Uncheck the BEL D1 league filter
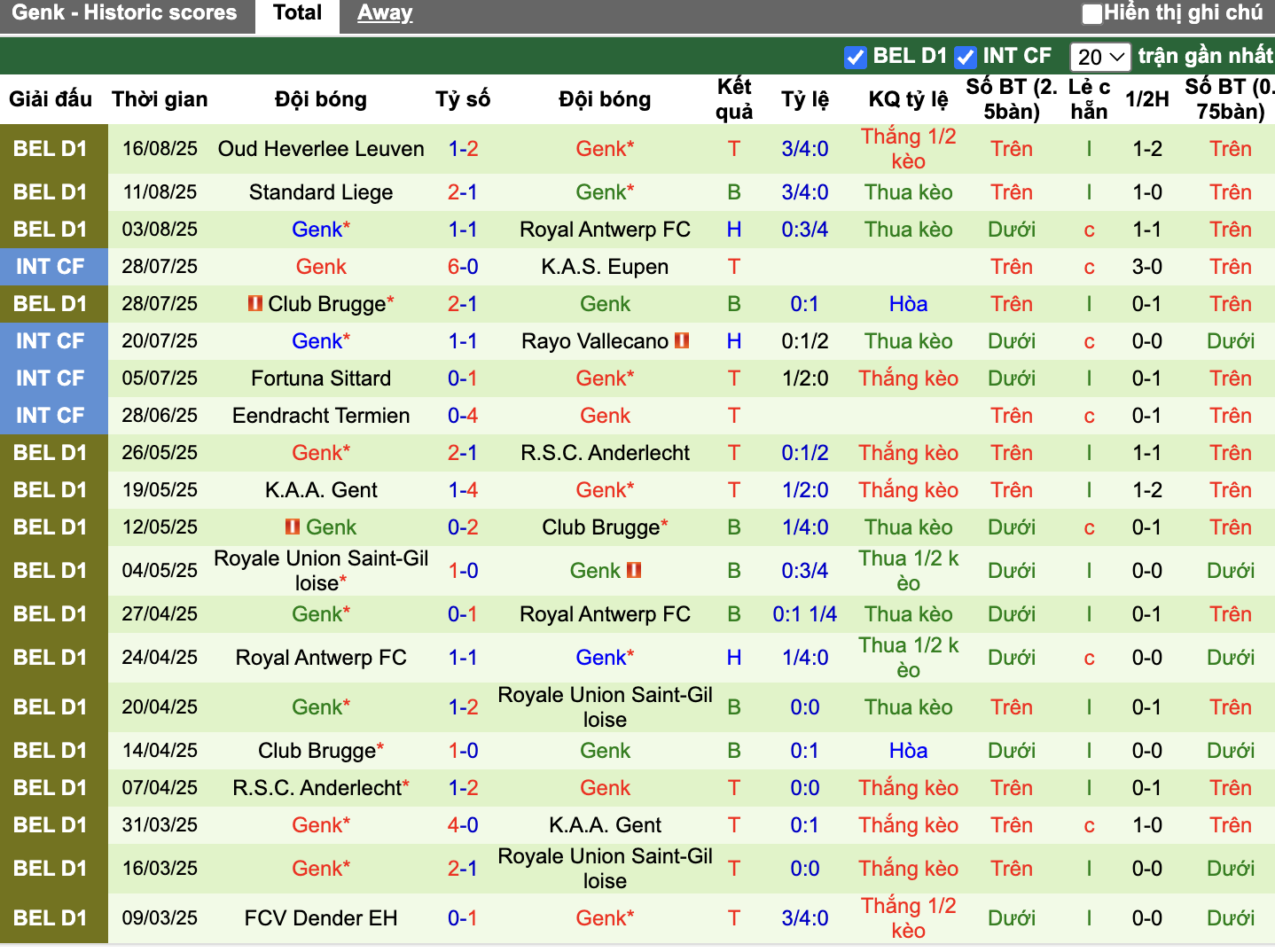The image size is (1275, 952). 855,57
